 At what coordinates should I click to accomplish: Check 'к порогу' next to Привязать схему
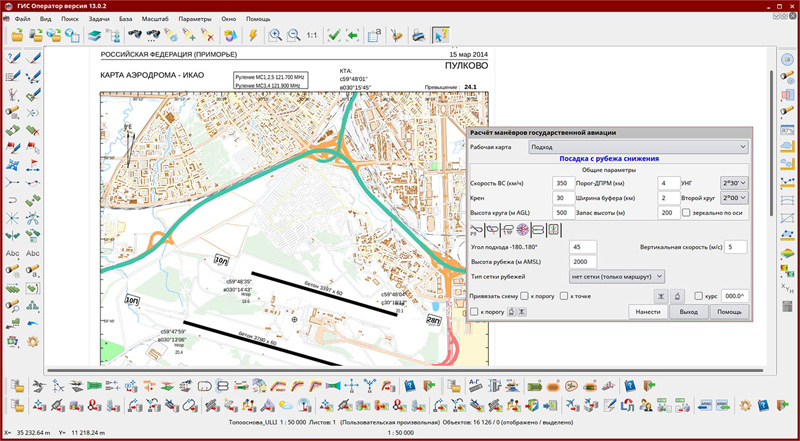click(x=523, y=296)
